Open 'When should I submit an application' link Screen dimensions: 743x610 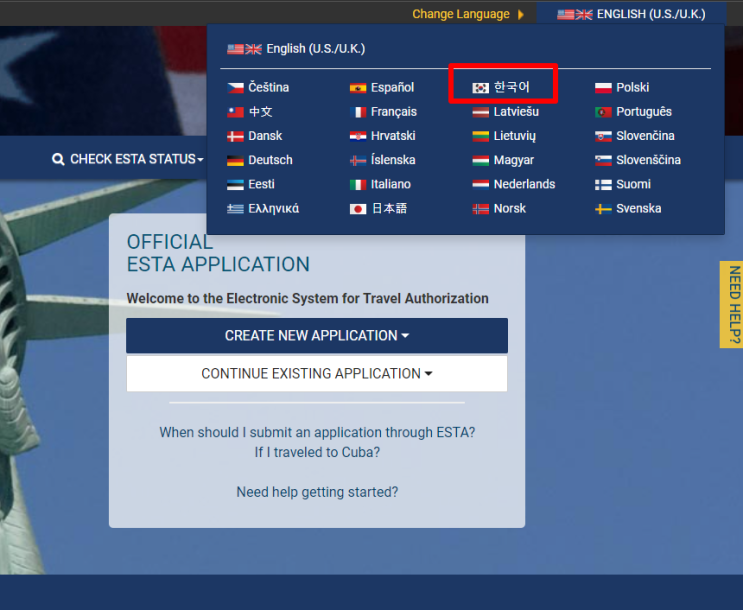[x=317, y=432]
